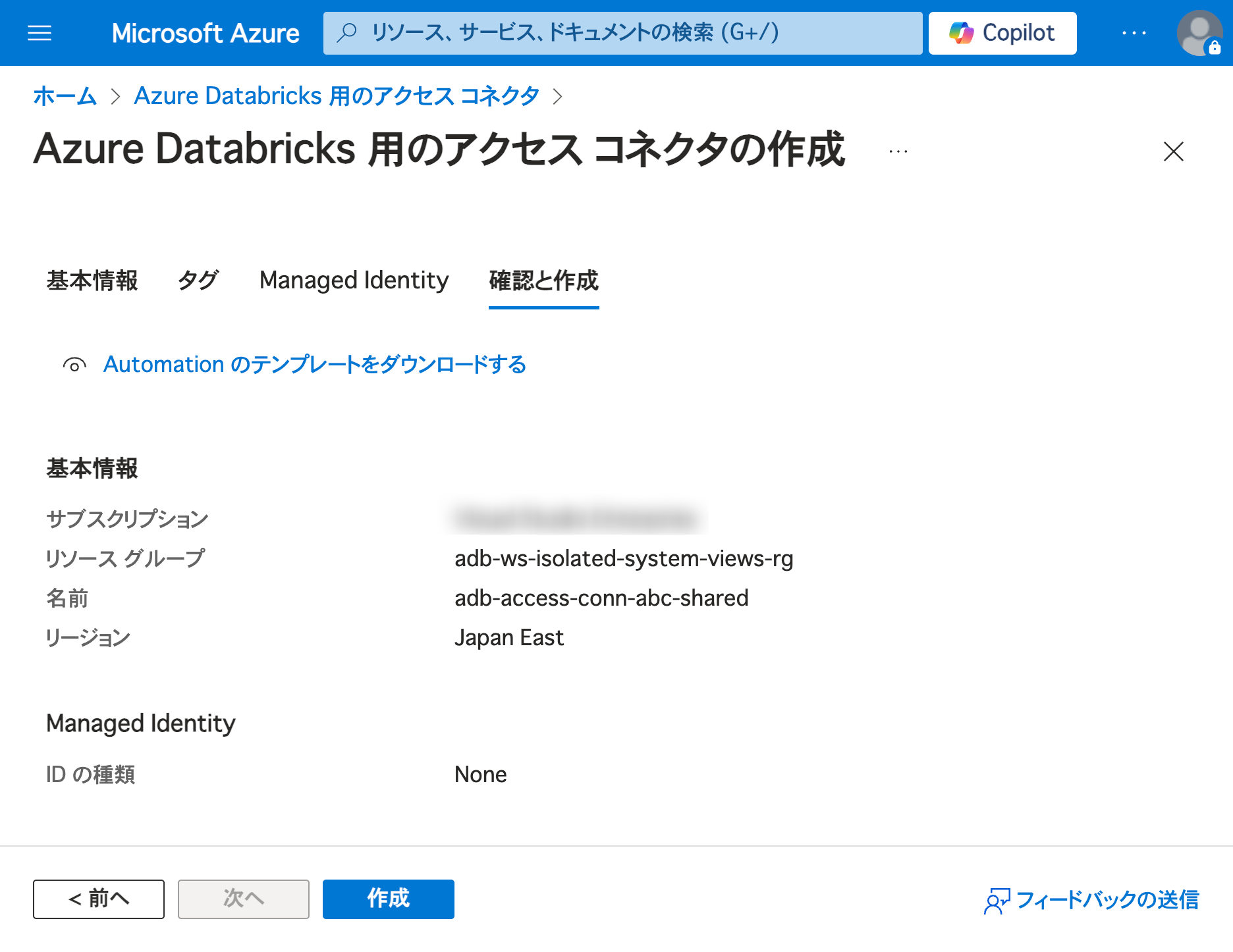
Task: Download the Automation template link
Action: click(315, 365)
